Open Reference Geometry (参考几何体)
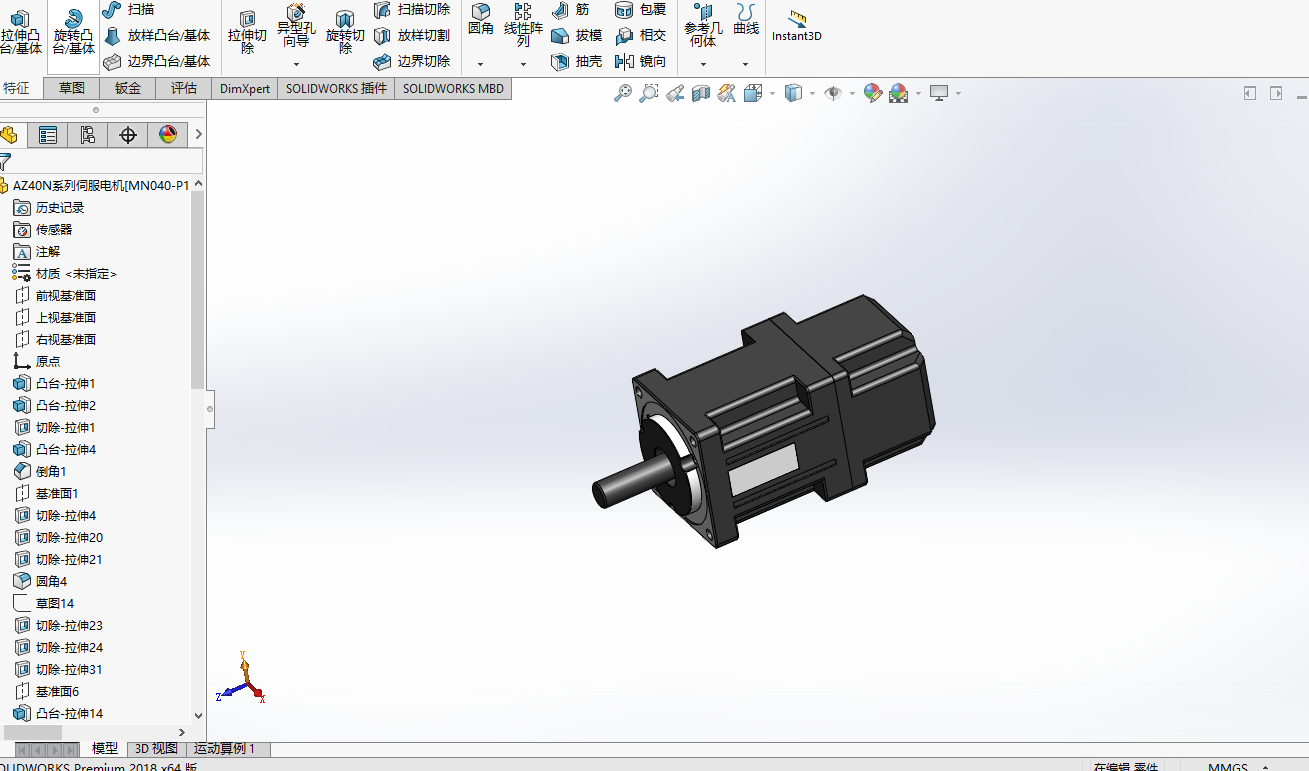 click(703, 26)
